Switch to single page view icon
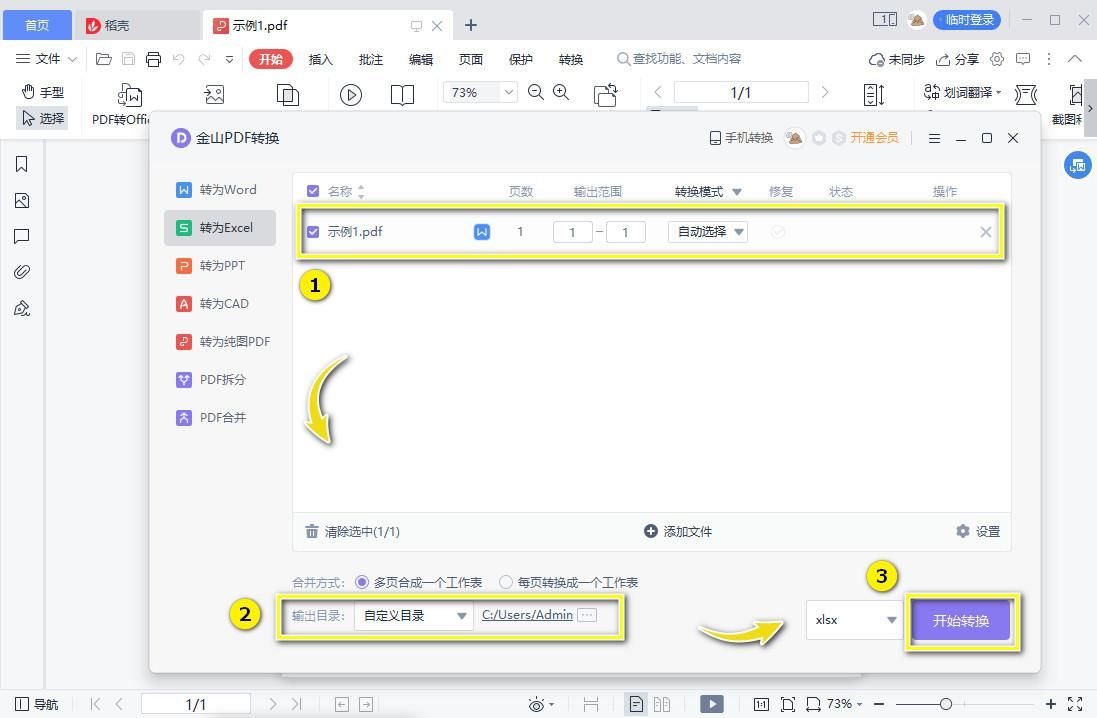The height and width of the screenshot is (718, 1097). pos(636,704)
